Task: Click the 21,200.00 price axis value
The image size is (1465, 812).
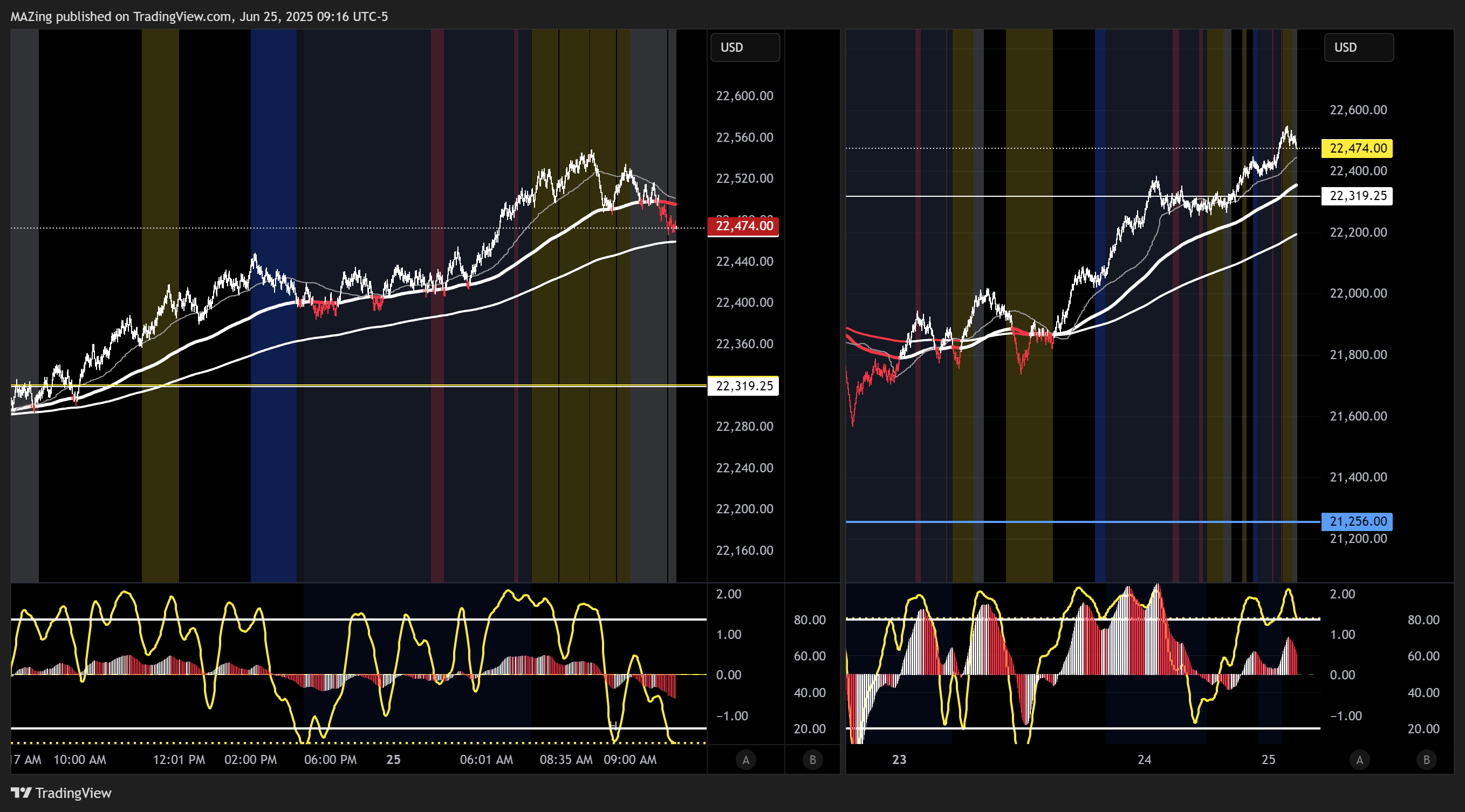Action: 1358,539
